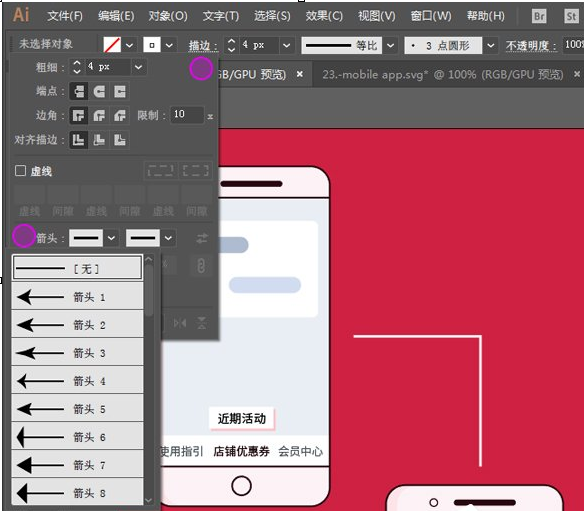This screenshot has height=511, width=584.
Task: Open the end arrowhead dropdown
Action: coord(168,238)
